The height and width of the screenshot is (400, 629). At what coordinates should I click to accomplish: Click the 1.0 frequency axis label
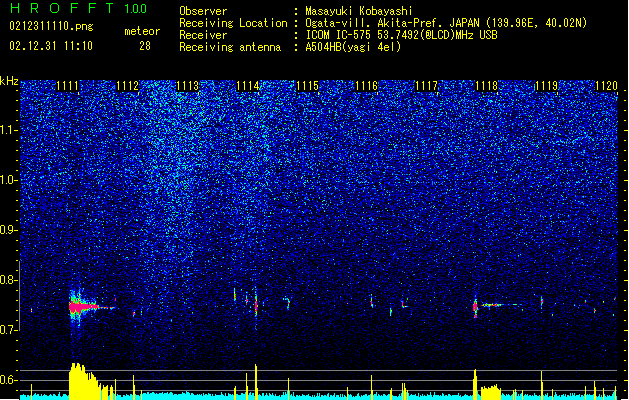point(9,181)
